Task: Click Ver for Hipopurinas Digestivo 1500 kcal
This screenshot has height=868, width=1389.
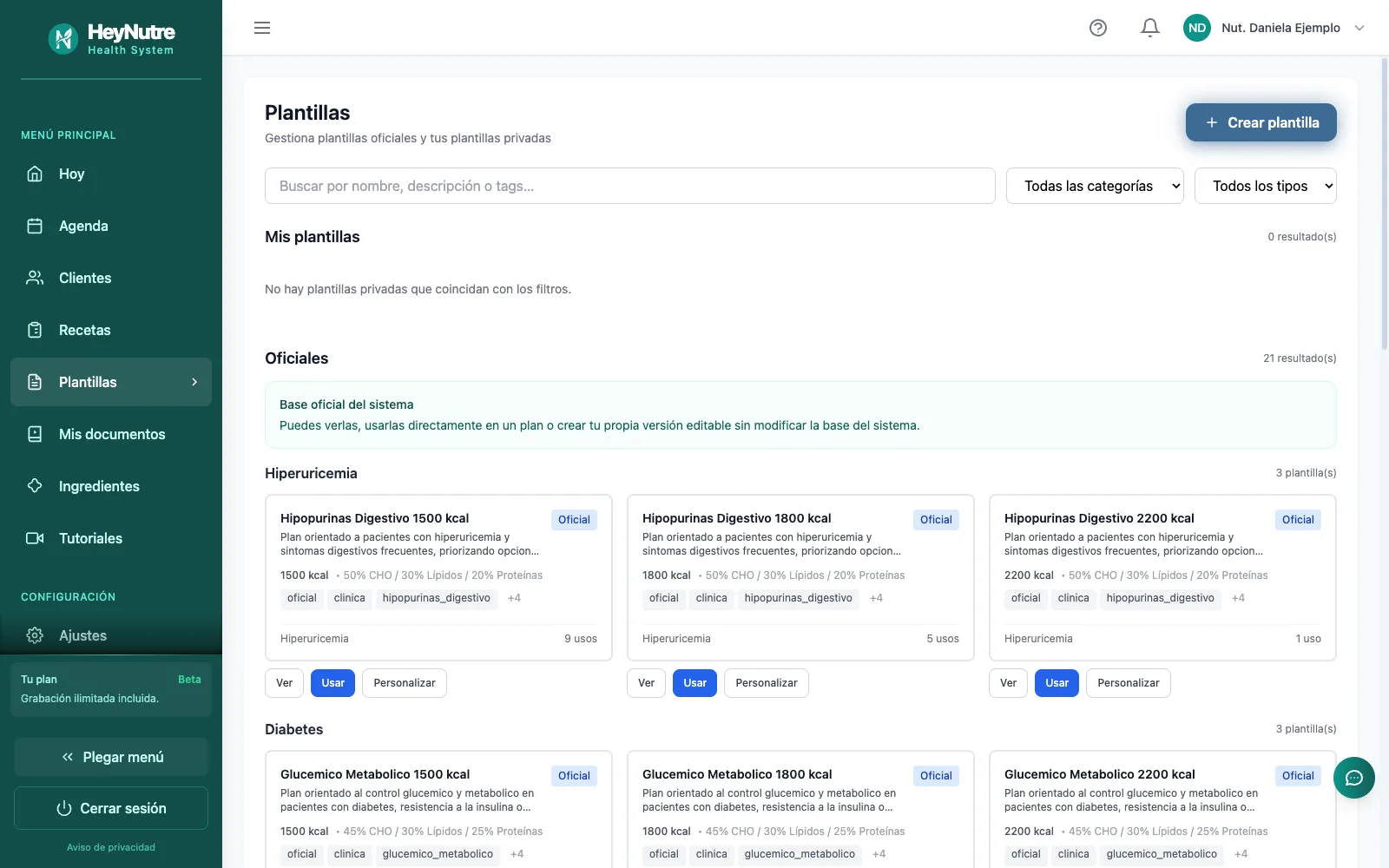Action: [x=285, y=683]
